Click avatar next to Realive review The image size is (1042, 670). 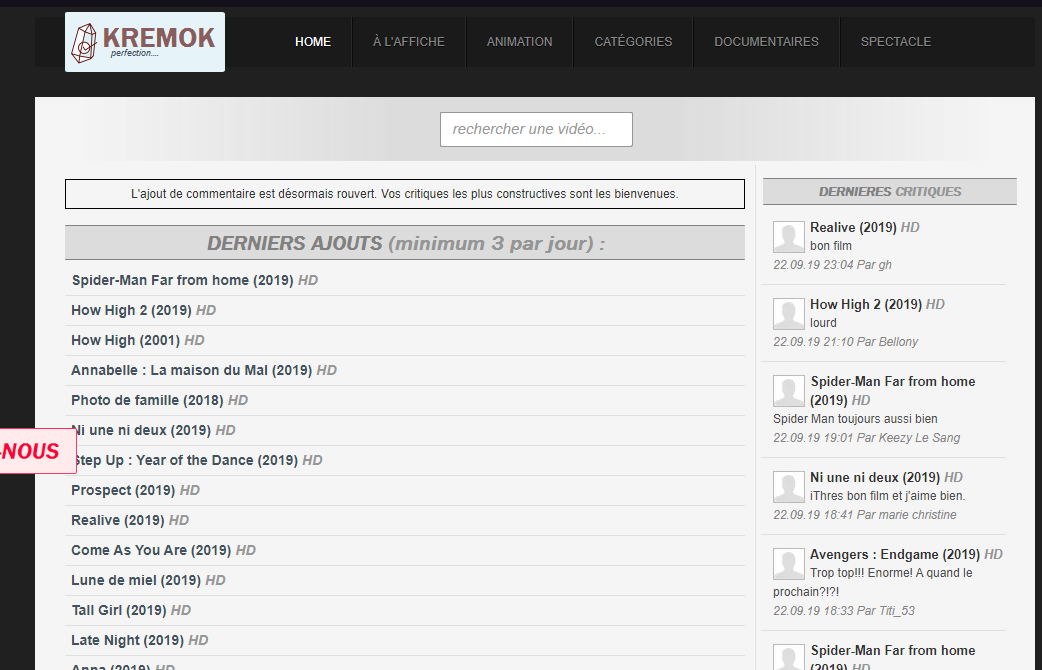pos(789,237)
